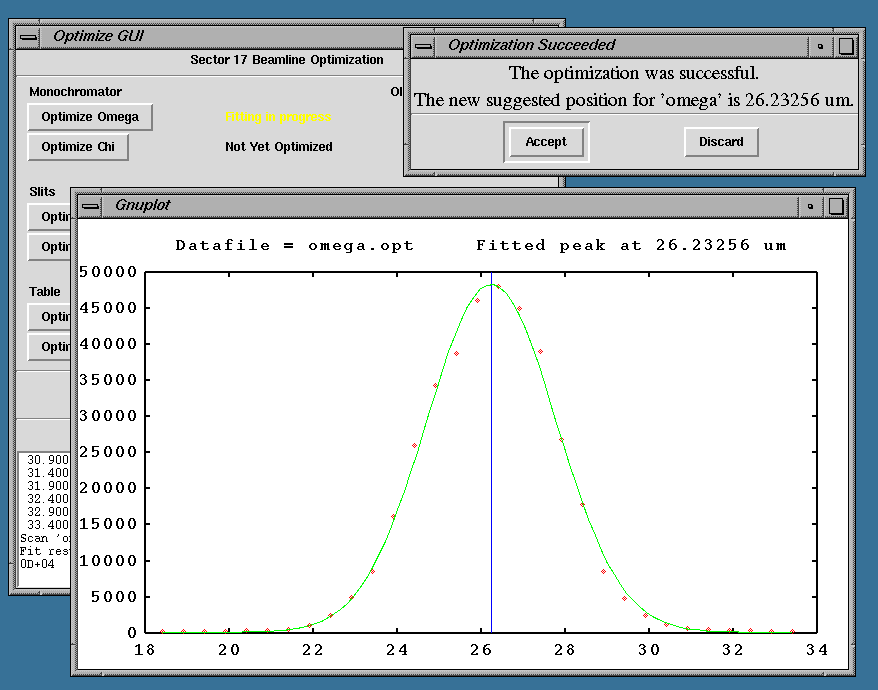878x690 pixels.
Task: Click inside the scan log text area
Action: point(44,520)
